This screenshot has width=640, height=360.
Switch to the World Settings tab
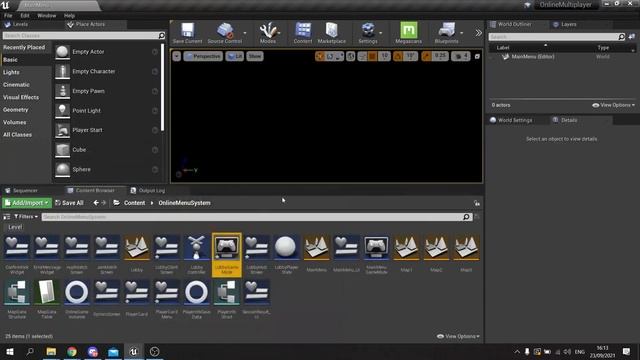pos(511,120)
